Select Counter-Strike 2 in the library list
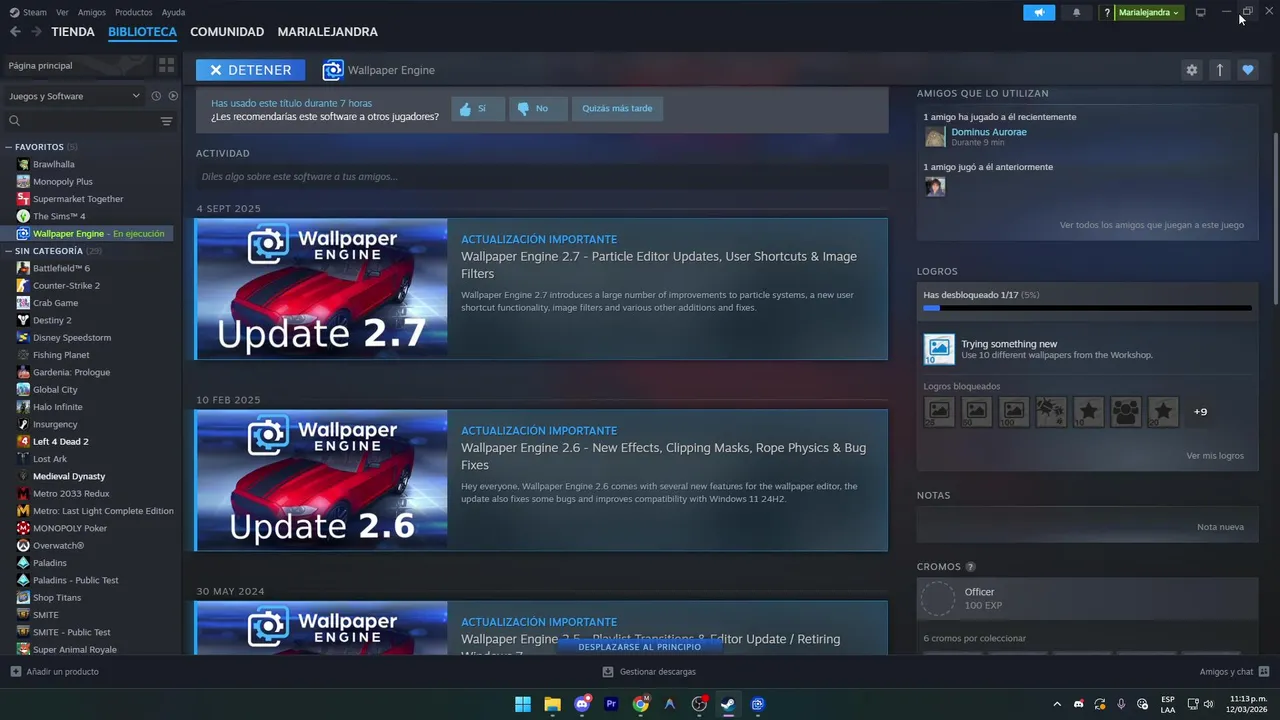The width and height of the screenshot is (1280, 720). 66,285
